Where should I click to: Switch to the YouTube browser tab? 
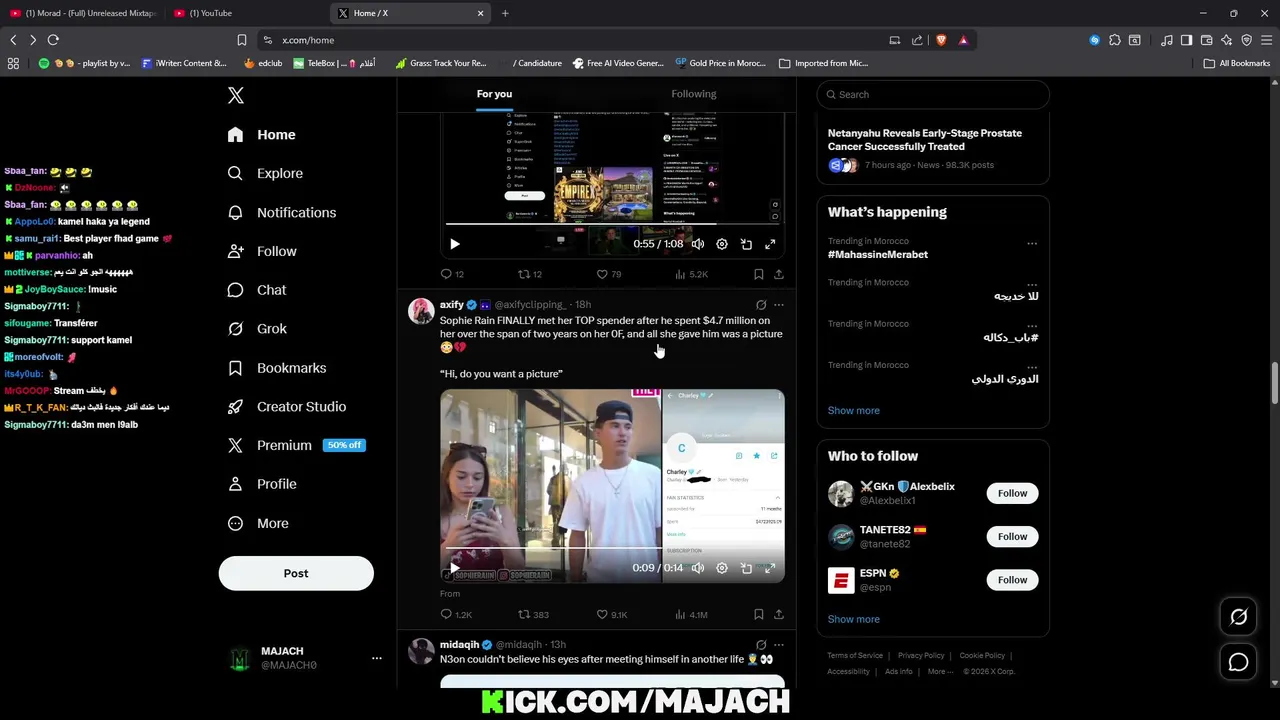tap(245, 13)
